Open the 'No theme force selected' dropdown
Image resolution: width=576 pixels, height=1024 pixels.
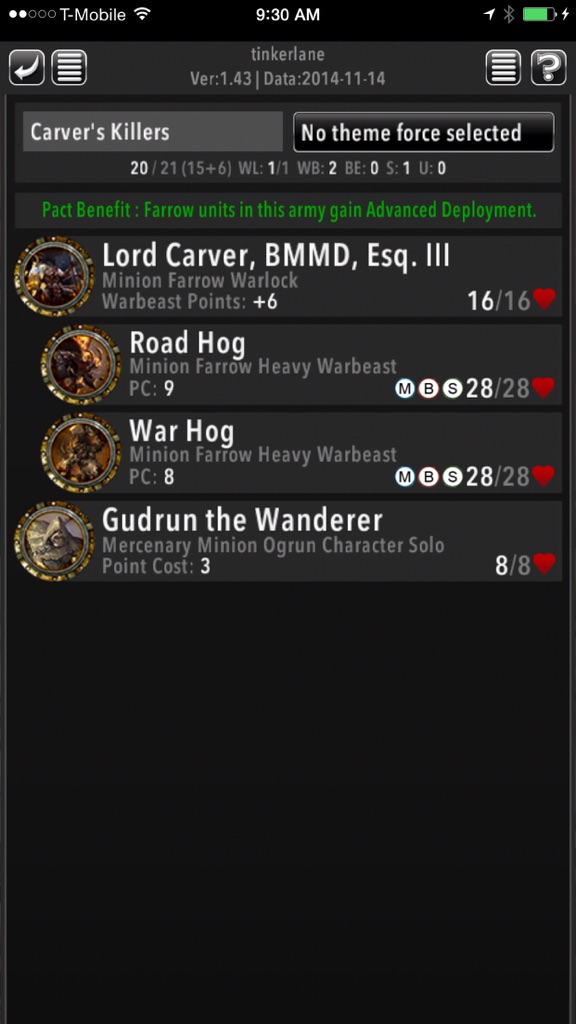pyautogui.click(x=424, y=133)
